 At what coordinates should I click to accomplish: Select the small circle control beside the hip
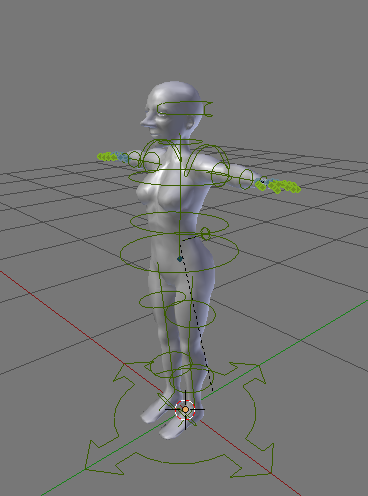pyautogui.click(x=205, y=234)
